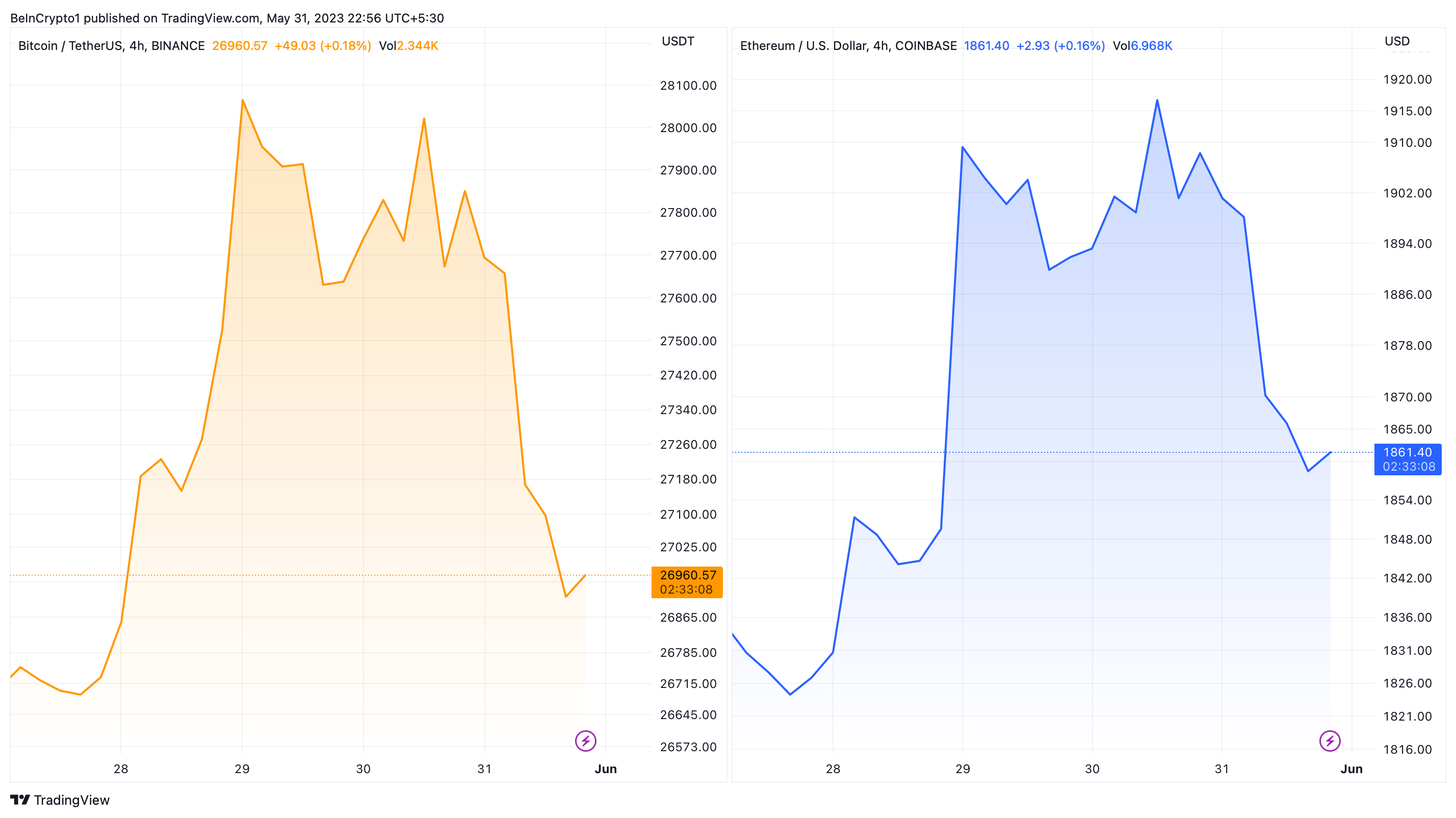Screen dimensions: 1456x818
Task: Click the blue 1861.40 current price label
Action: coord(1407,452)
